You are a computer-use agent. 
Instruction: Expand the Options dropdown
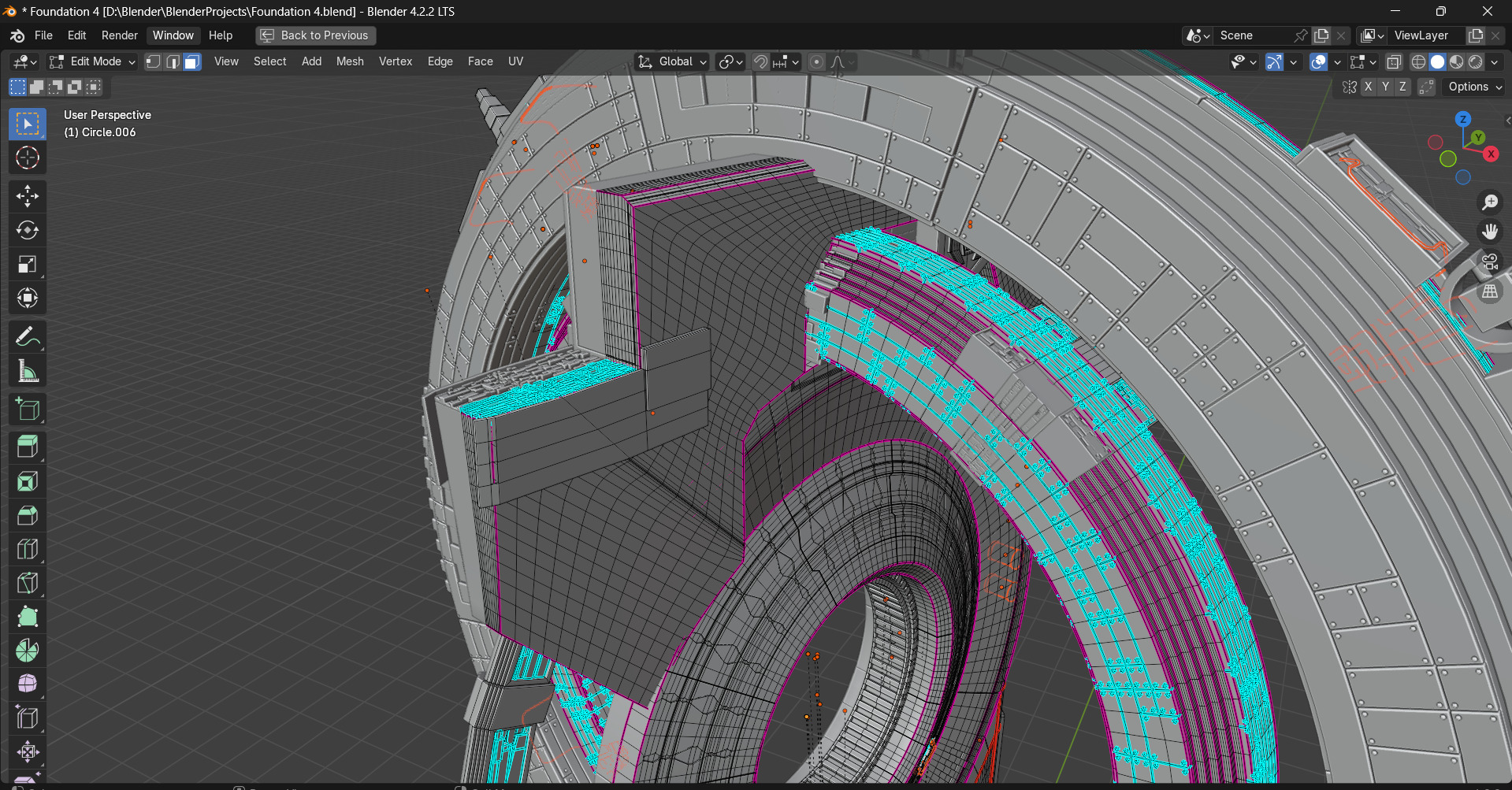point(1475,87)
